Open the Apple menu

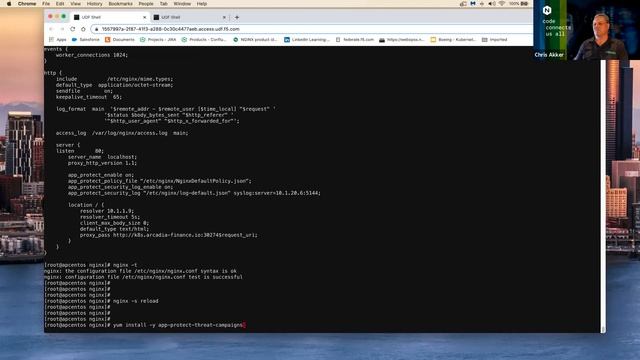click(9, 4)
